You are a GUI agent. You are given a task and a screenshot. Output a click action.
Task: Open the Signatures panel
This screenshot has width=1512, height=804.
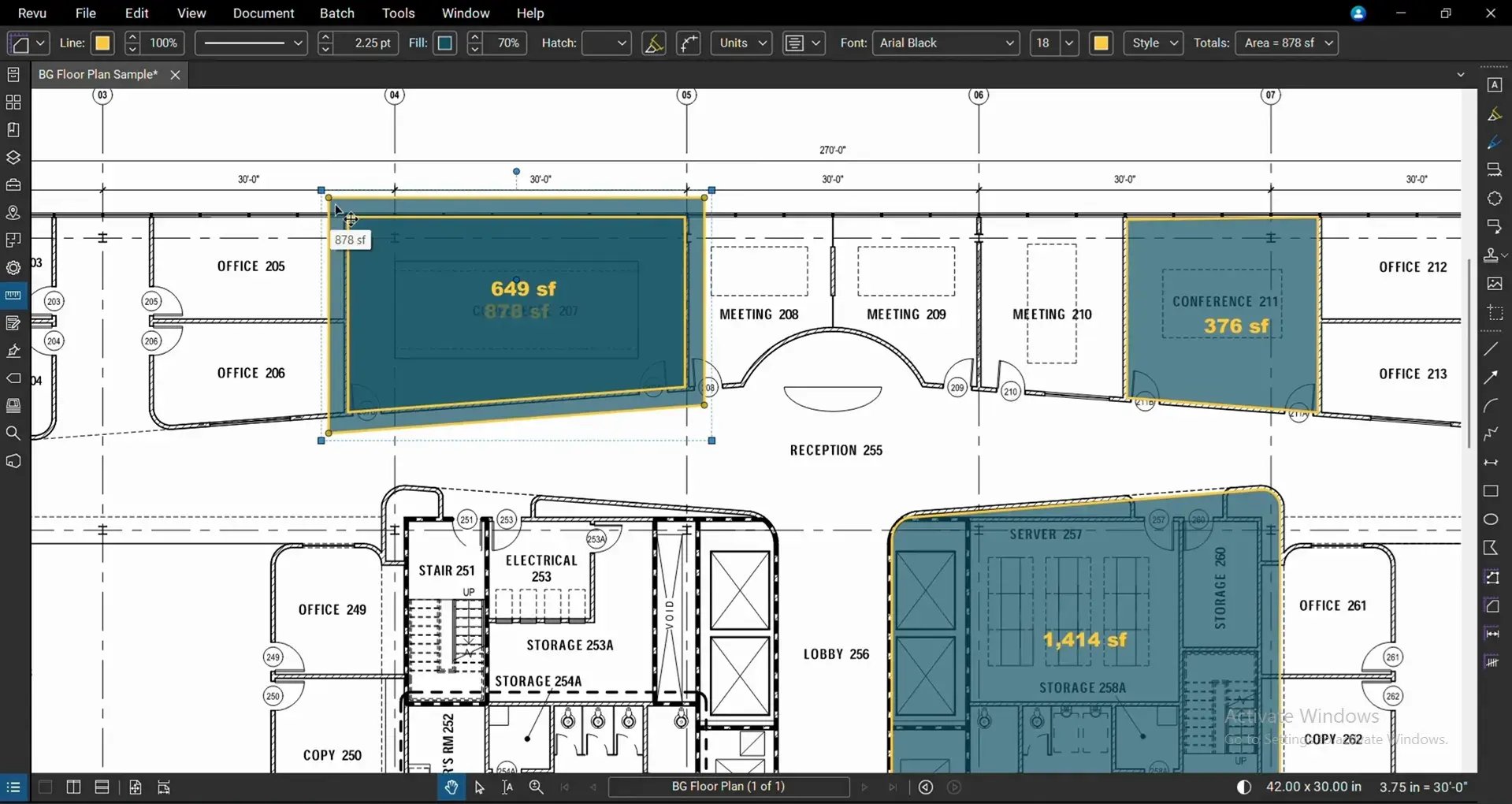(13, 351)
